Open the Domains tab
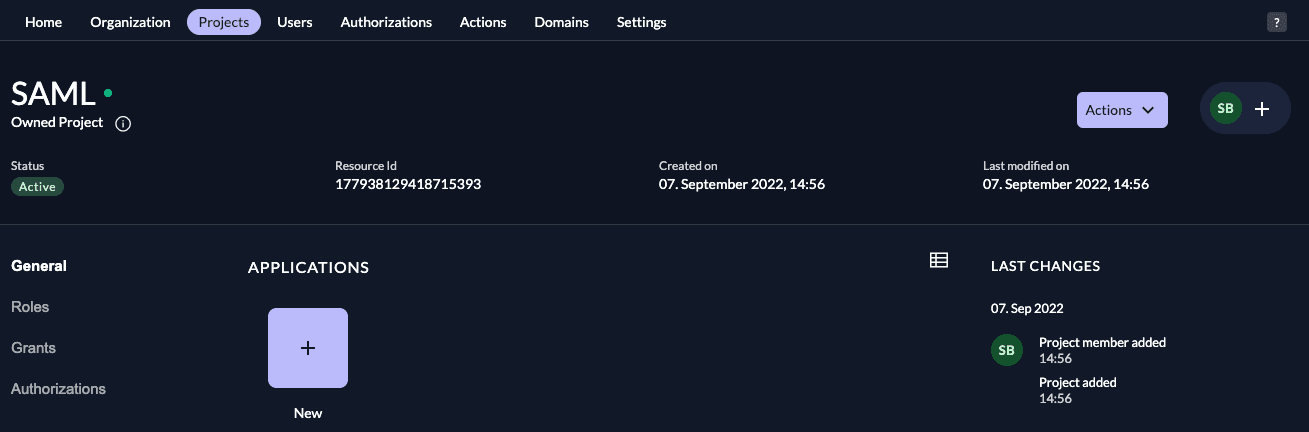This screenshot has width=1309, height=432. tap(561, 22)
